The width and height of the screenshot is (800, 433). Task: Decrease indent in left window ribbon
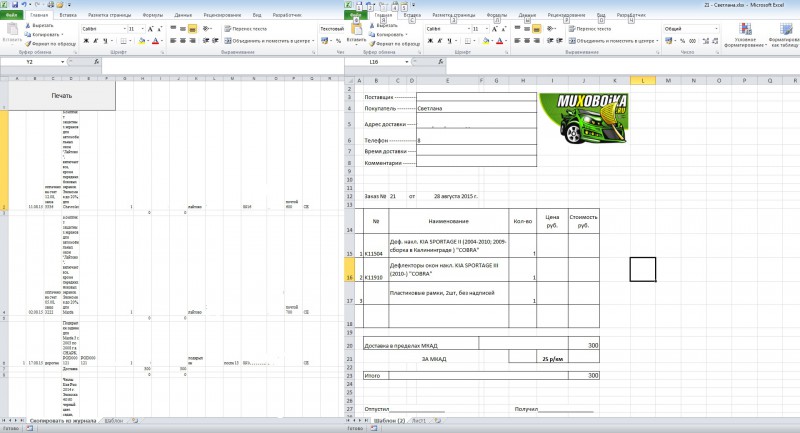click(206, 41)
